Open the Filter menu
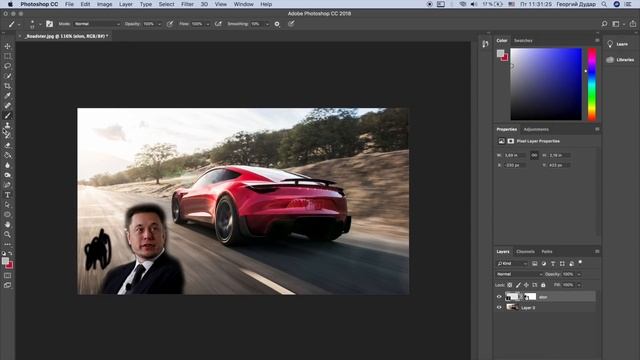This screenshot has height=360, width=640. (x=187, y=4)
